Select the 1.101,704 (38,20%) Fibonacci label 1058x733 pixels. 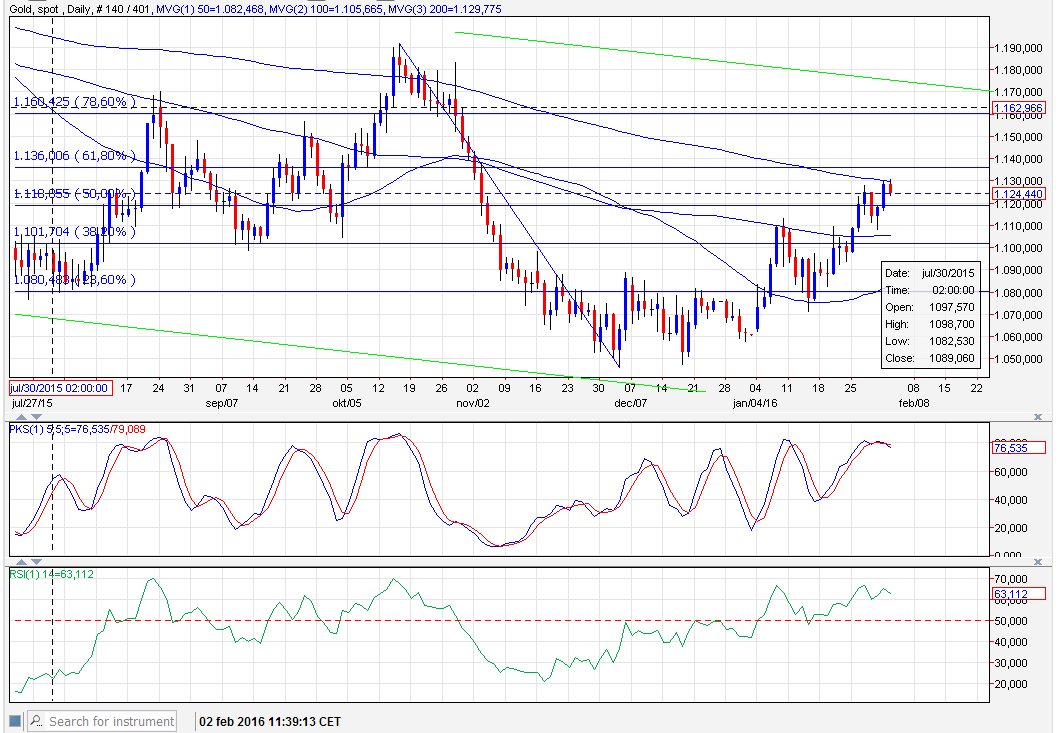point(74,232)
